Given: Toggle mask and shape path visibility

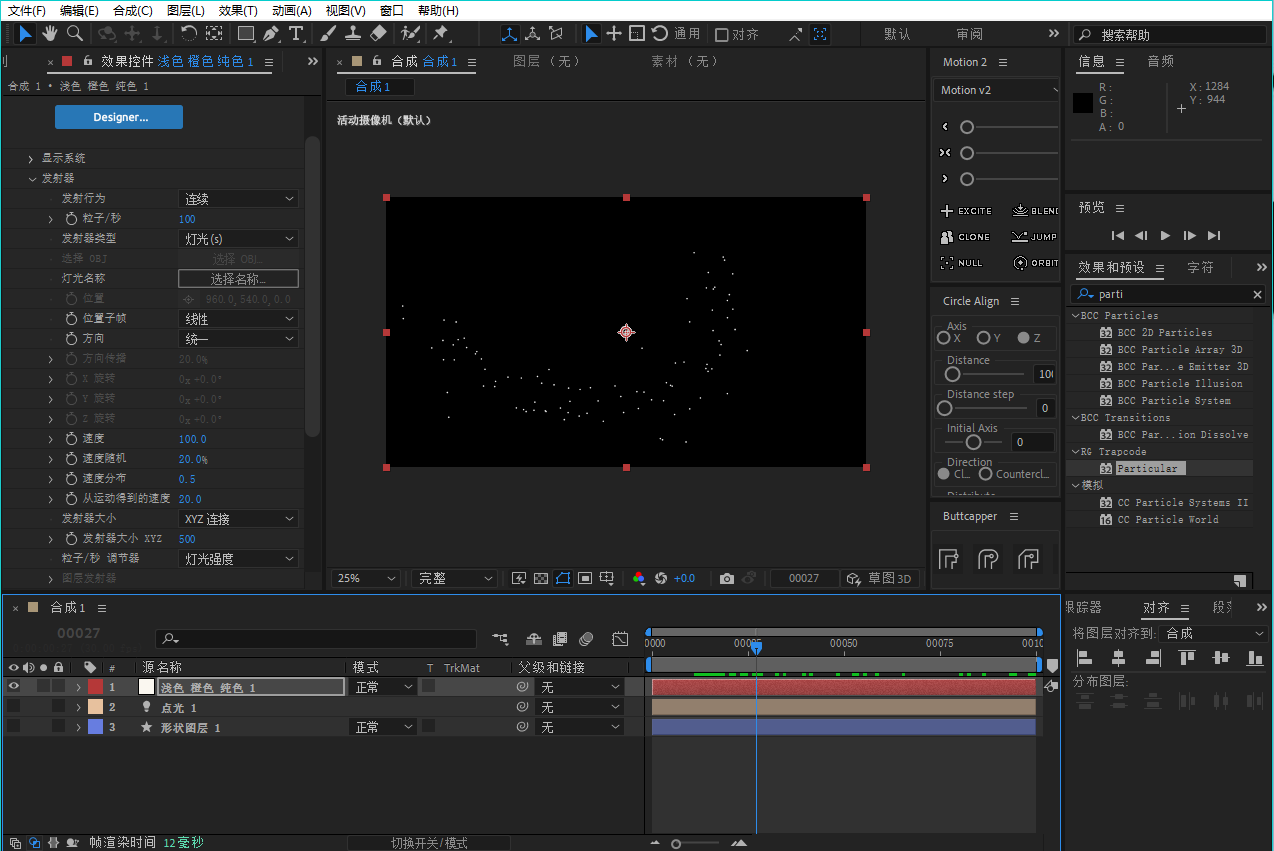Looking at the screenshot, I should coord(563,578).
